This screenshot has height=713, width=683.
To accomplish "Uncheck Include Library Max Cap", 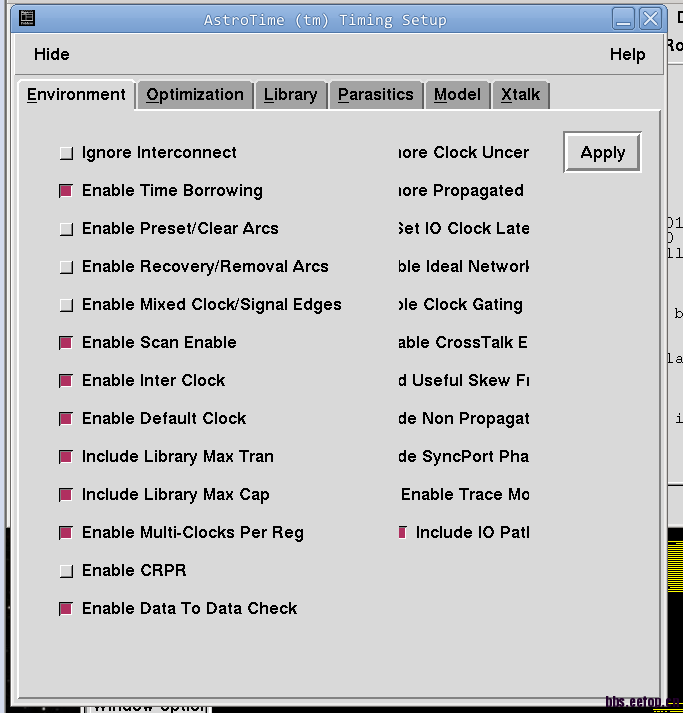I will [66, 494].
